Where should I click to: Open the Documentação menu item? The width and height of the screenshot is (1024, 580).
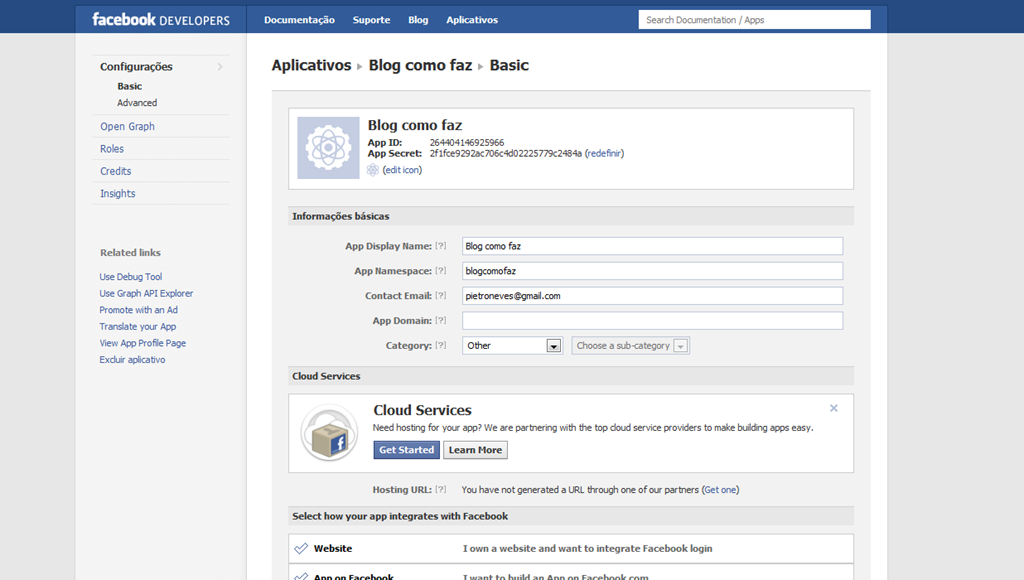pos(299,20)
